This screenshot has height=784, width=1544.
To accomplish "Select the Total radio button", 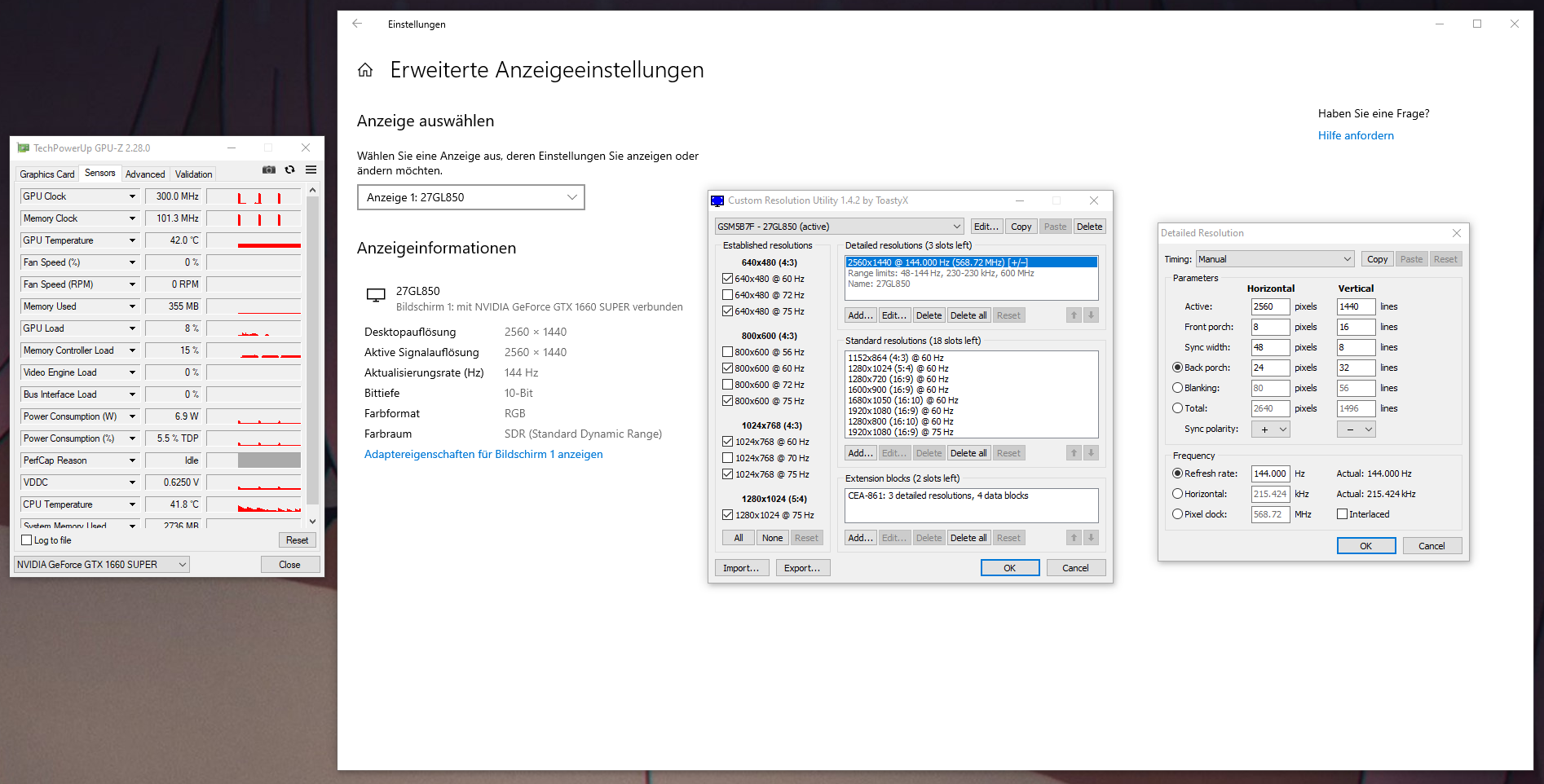I will (x=1177, y=408).
